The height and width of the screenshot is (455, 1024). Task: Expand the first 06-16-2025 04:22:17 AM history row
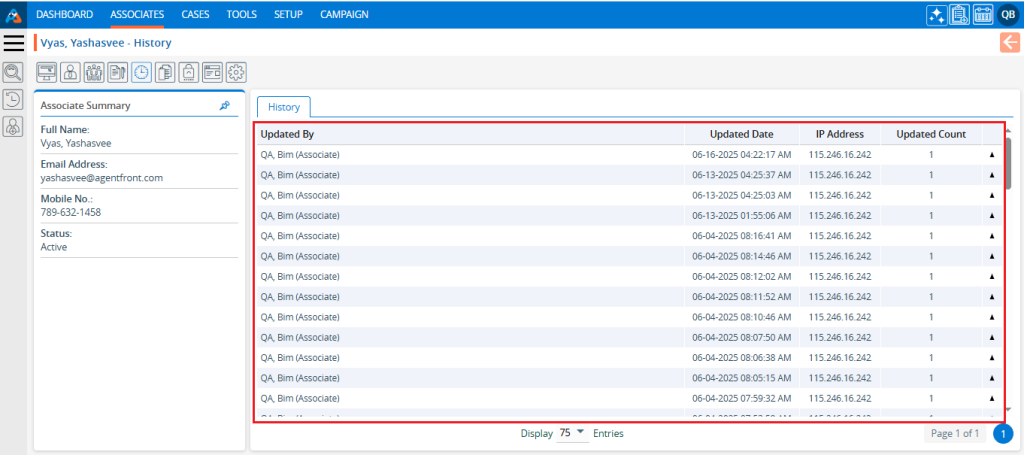[x=992, y=155]
